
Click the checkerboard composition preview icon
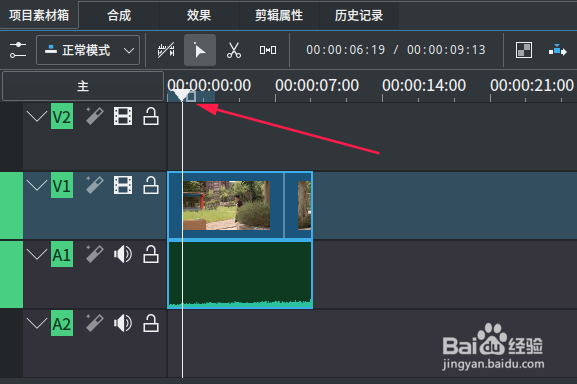[x=524, y=50]
